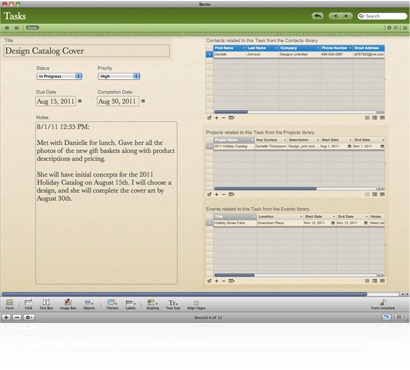Use Events table horizontal scrollbar
The width and height of the screenshot is (410, 370).
click(x=234, y=275)
